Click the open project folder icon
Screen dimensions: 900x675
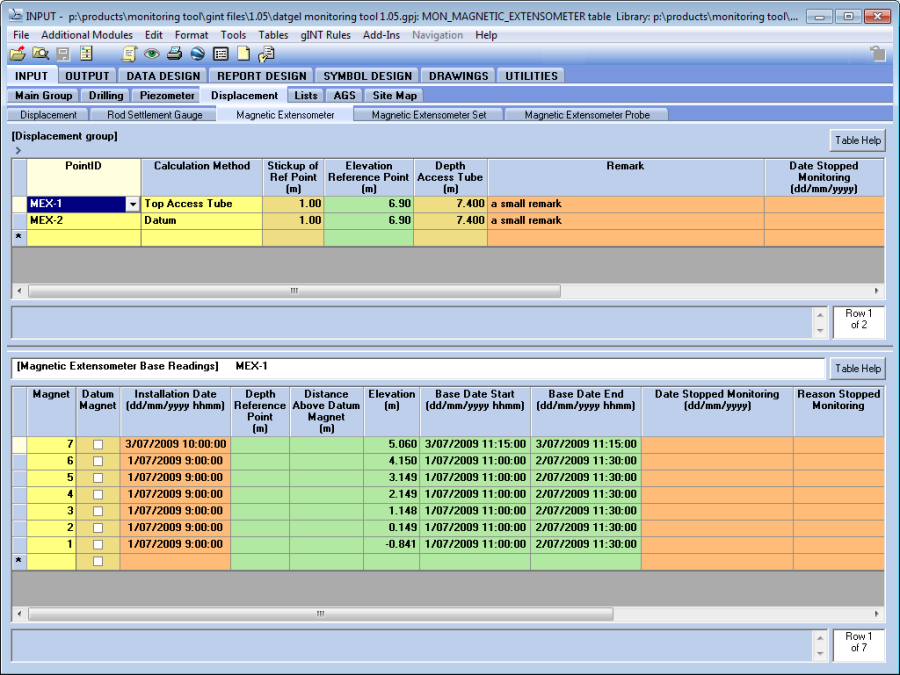tap(17, 54)
